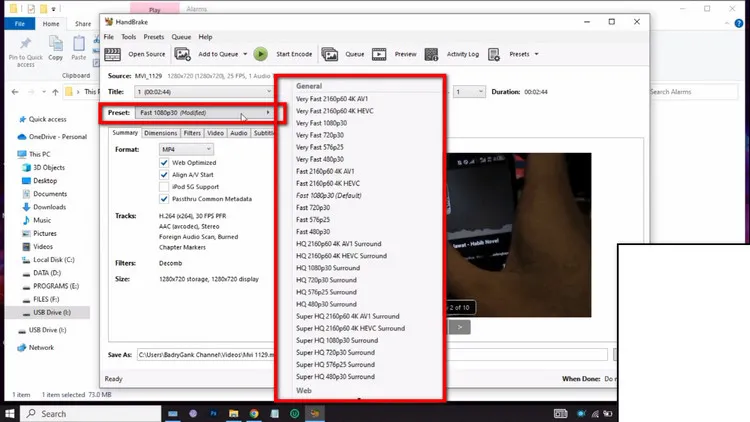Click the Presets toolbar icon
Viewport: 750px width, 422px height.
(x=494, y=54)
